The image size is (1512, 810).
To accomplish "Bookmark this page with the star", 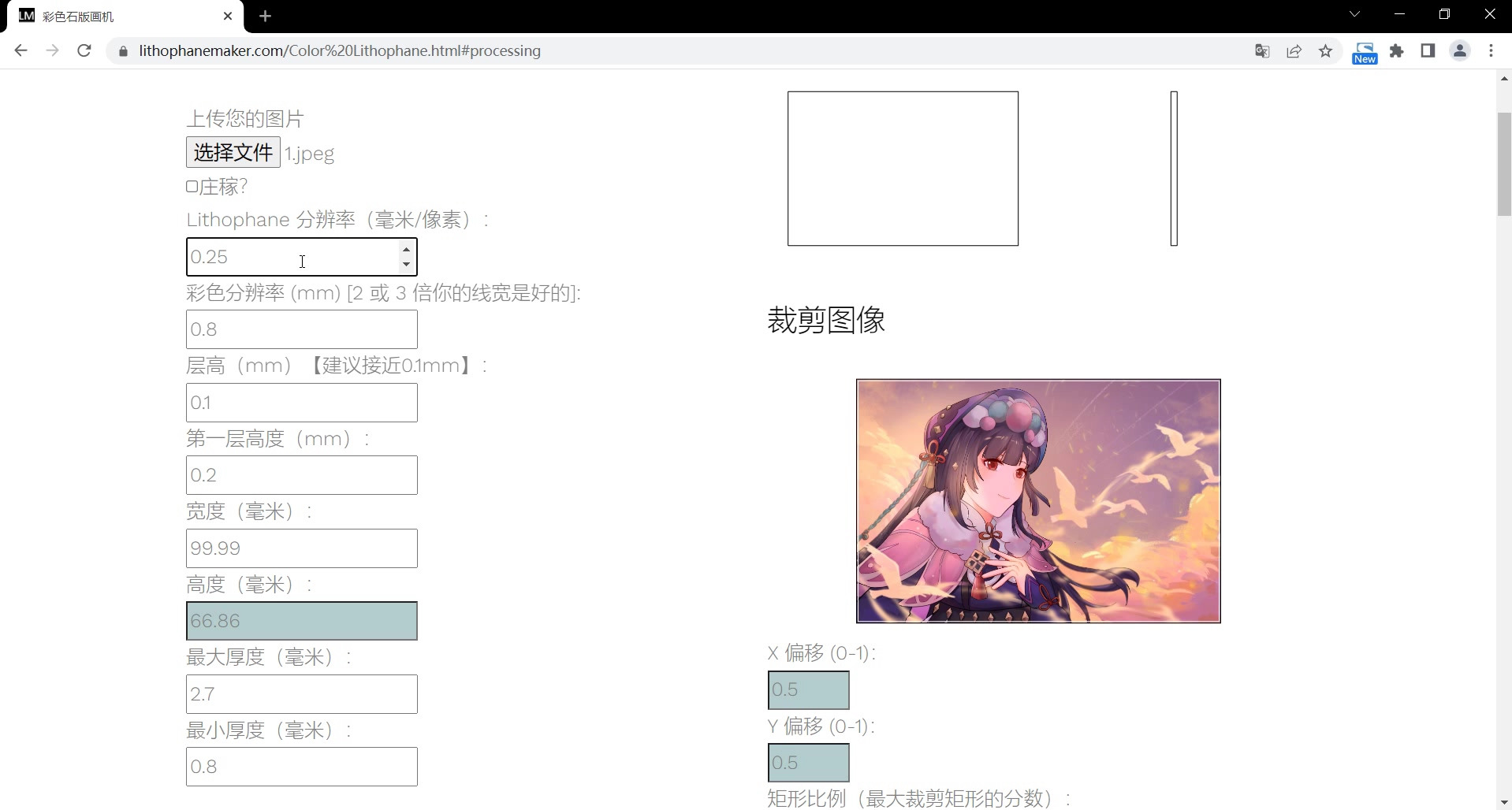I will [x=1325, y=51].
